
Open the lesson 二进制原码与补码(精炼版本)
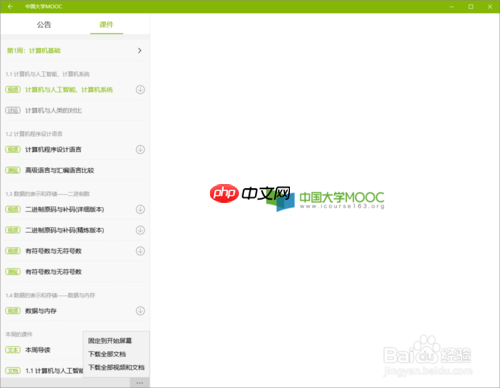65,230
